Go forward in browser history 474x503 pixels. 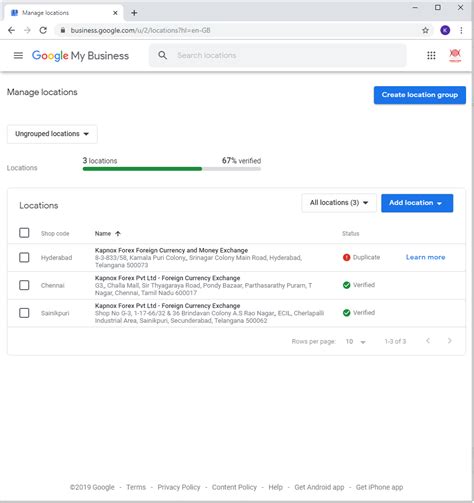tap(27, 30)
